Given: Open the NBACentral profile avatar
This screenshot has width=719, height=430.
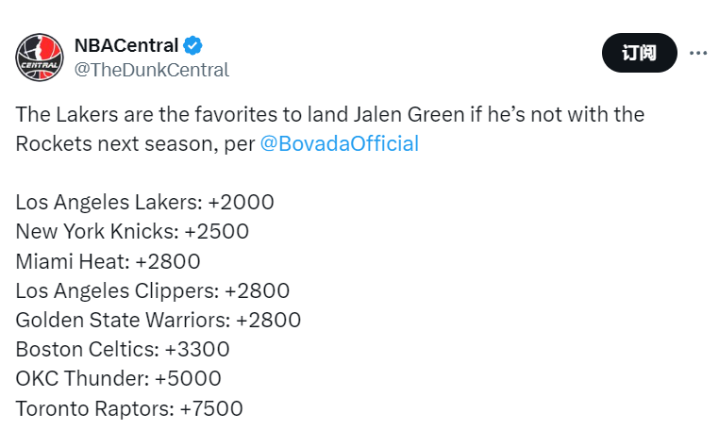Looking at the screenshot, I should [x=39, y=57].
